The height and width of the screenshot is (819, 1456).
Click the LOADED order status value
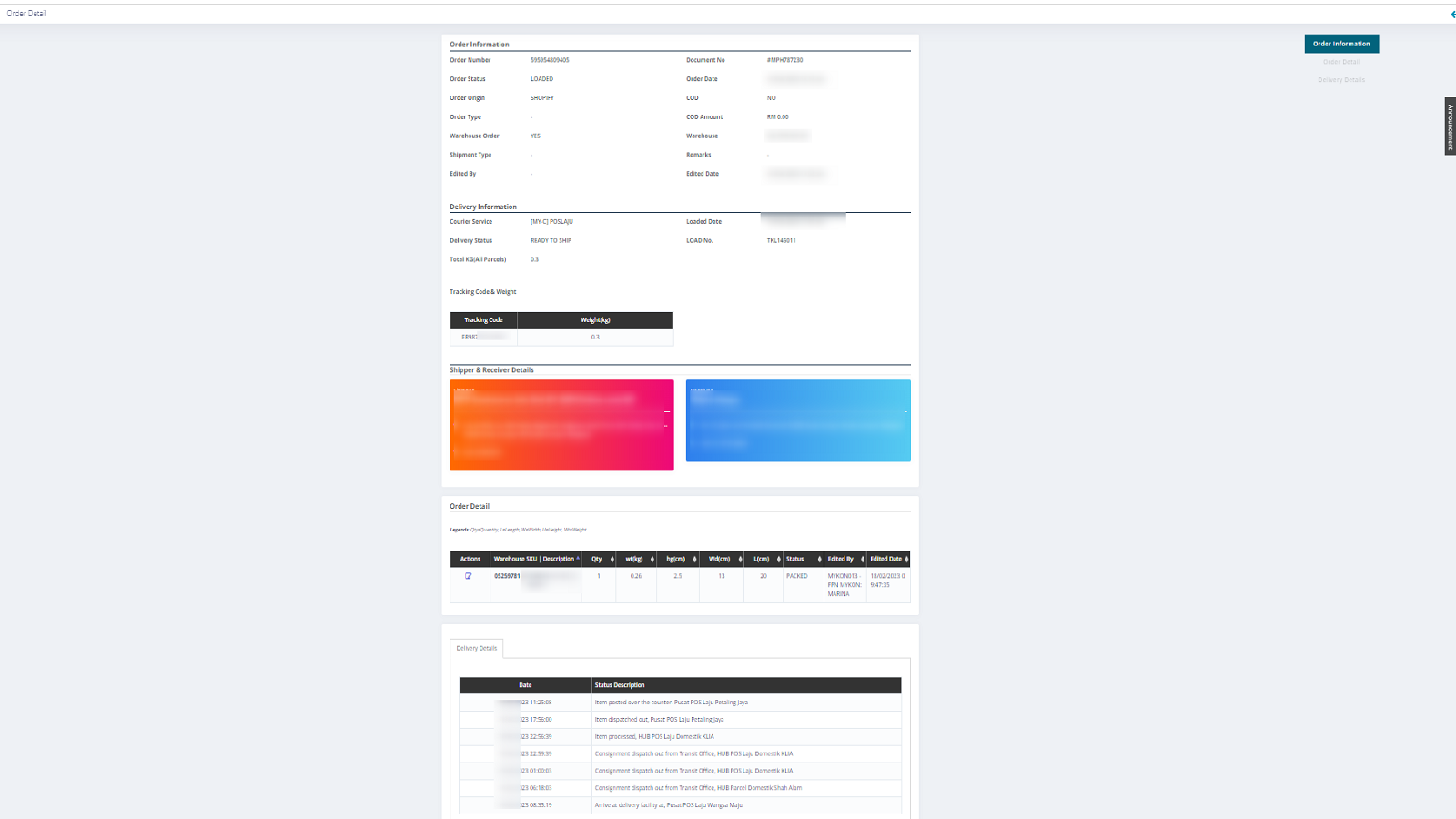click(541, 79)
